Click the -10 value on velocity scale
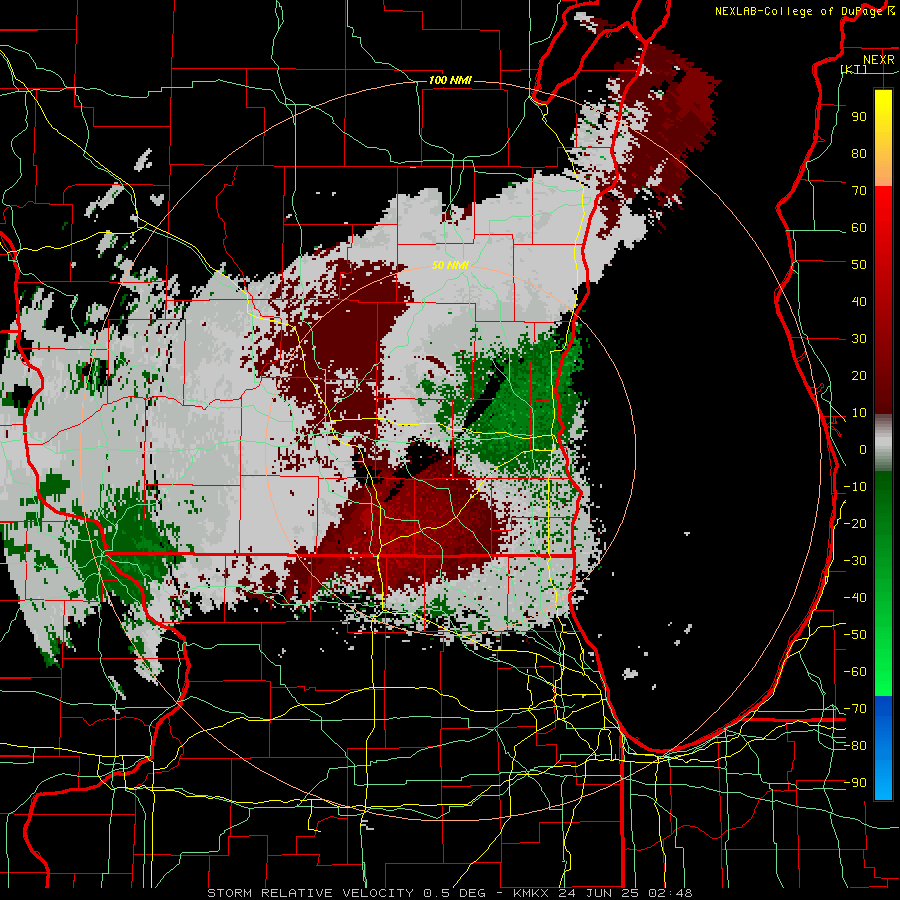Screen dimensions: 900x900 tap(855, 487)
